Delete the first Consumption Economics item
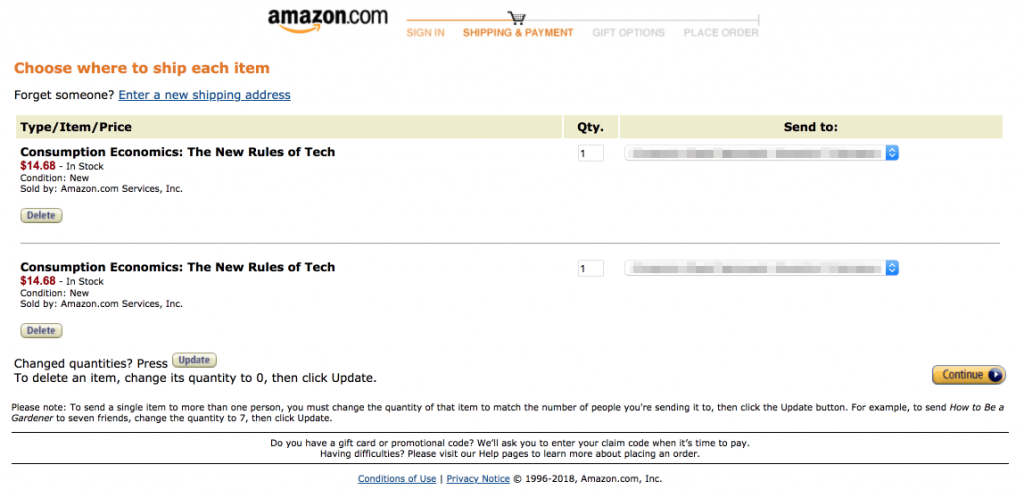The width and height of the screenshot is (1024, 498). click(41, 215)
